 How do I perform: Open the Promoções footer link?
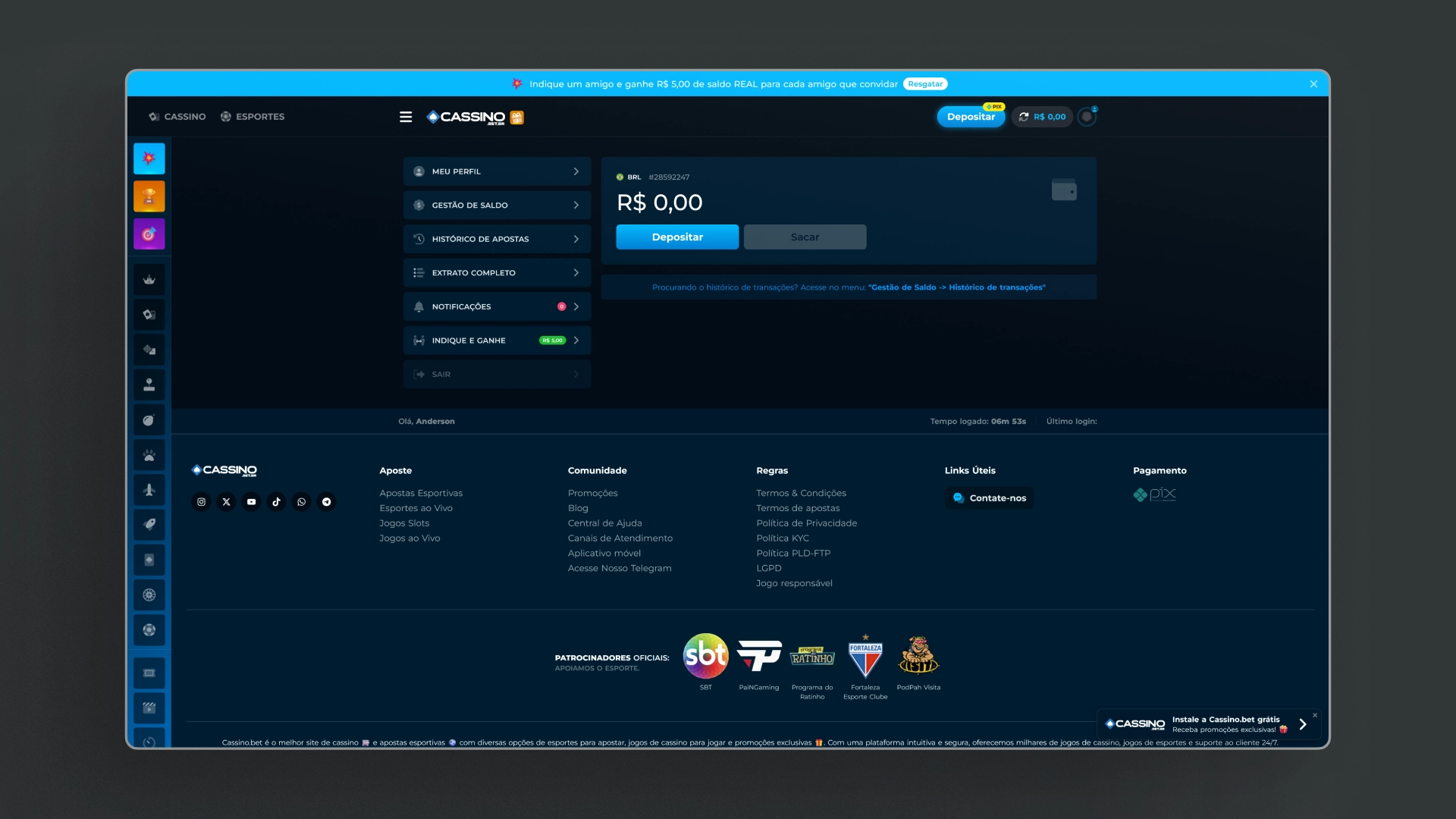click(592, 493)
